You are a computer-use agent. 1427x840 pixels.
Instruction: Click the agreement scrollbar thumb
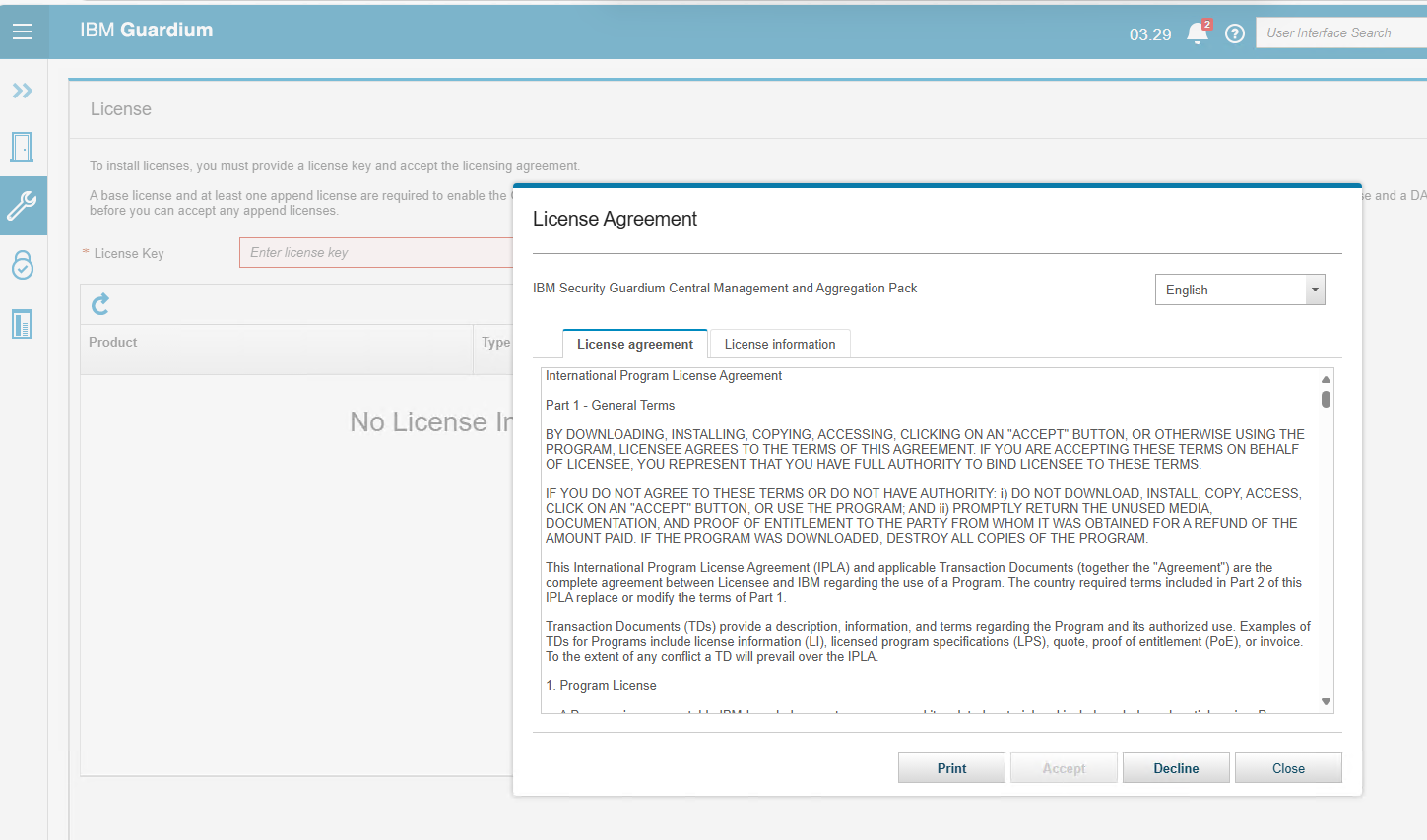coord(1326,399)
